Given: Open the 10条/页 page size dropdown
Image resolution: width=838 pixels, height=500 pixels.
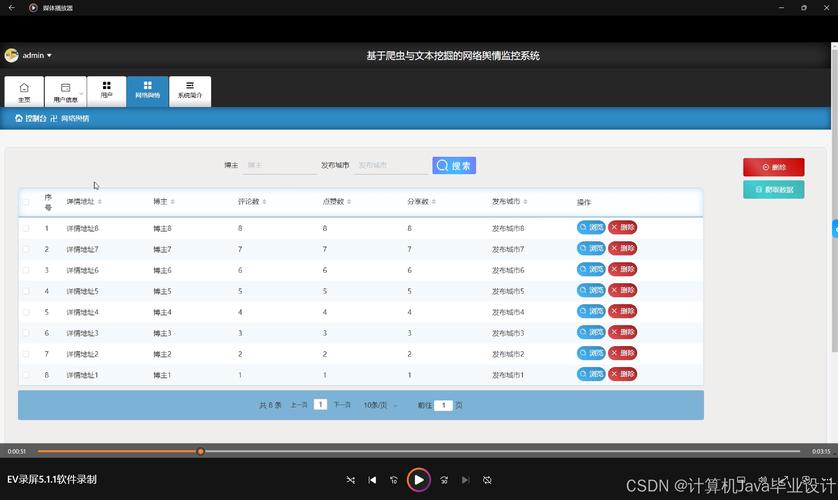Looking at the screenshot, I should pos(380,405).
